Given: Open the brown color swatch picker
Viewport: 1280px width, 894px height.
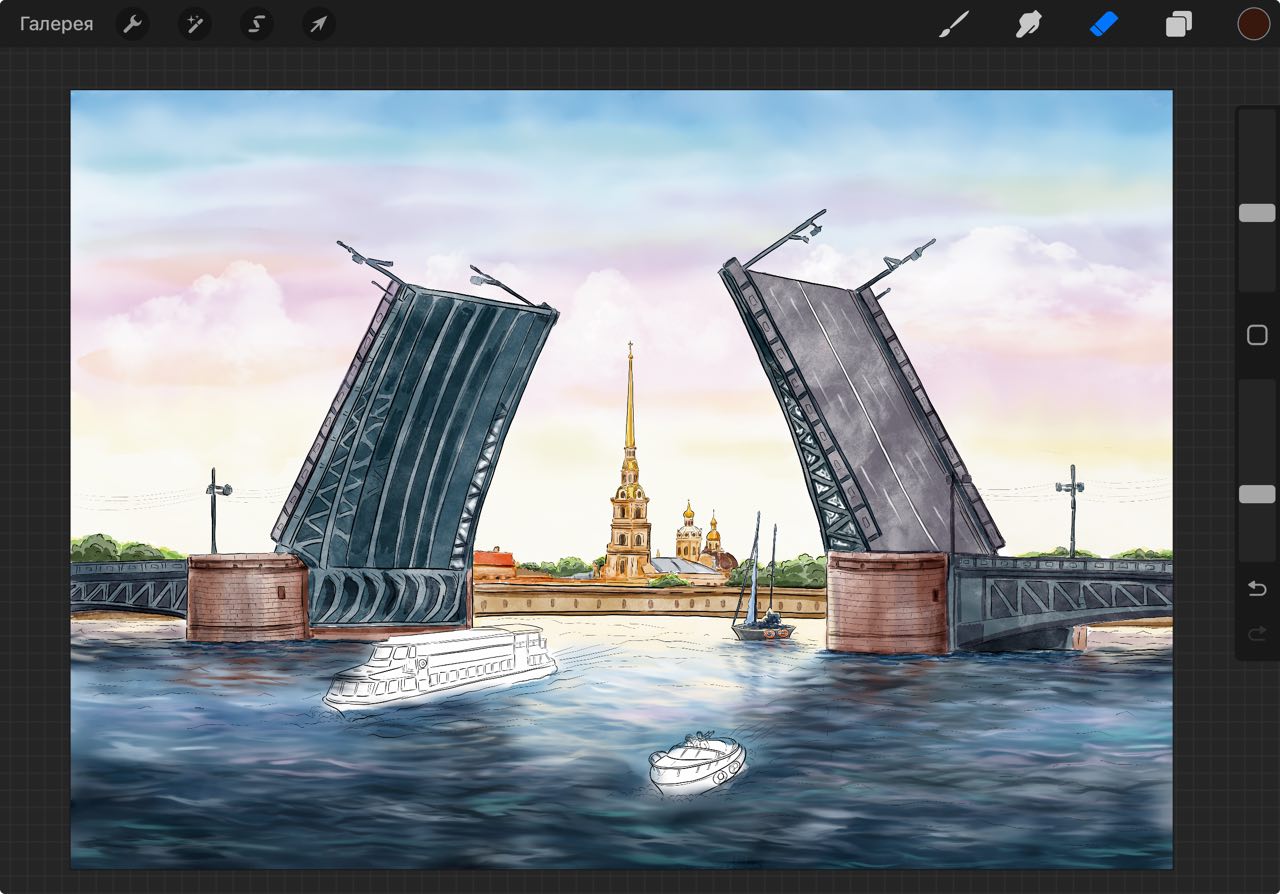Looking at the screenshot, I should (x=1253, y=24).
